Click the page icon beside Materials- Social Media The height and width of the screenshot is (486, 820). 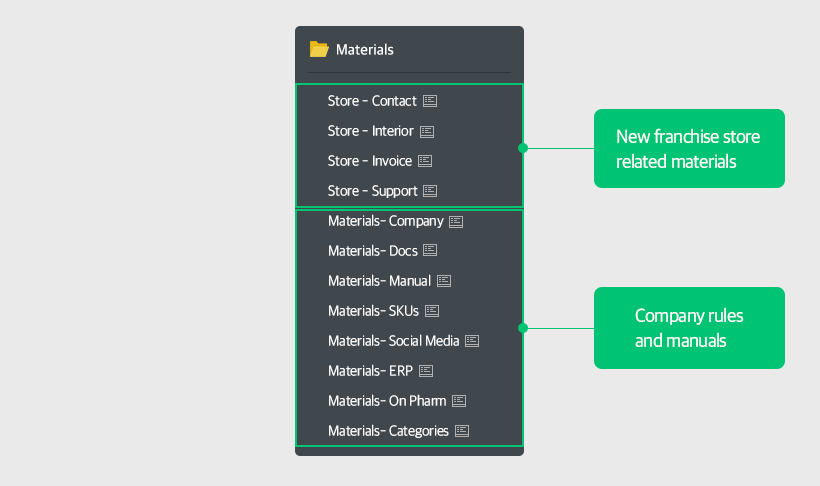click(x=472, y=341)
